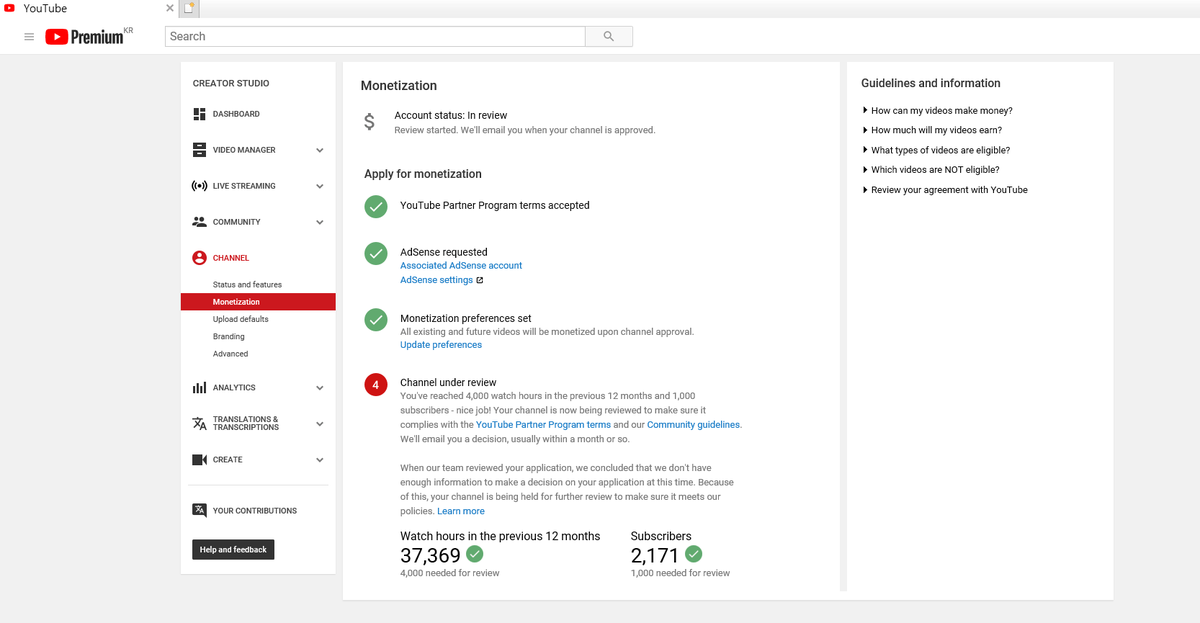Click the Analytics bar chart icon
Image resolution: width=1200 pixels, height=623 pixels.
click(199, 388)
